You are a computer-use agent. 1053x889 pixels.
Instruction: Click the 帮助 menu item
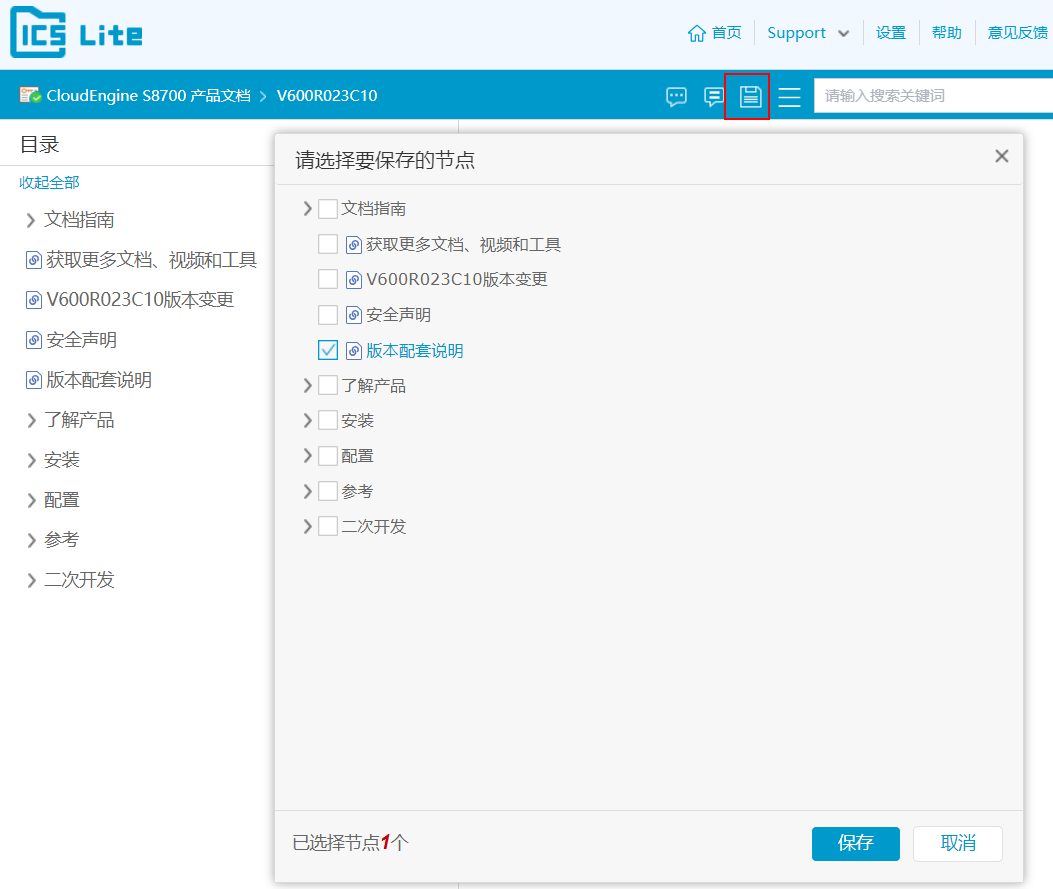[x=946, y=31]
